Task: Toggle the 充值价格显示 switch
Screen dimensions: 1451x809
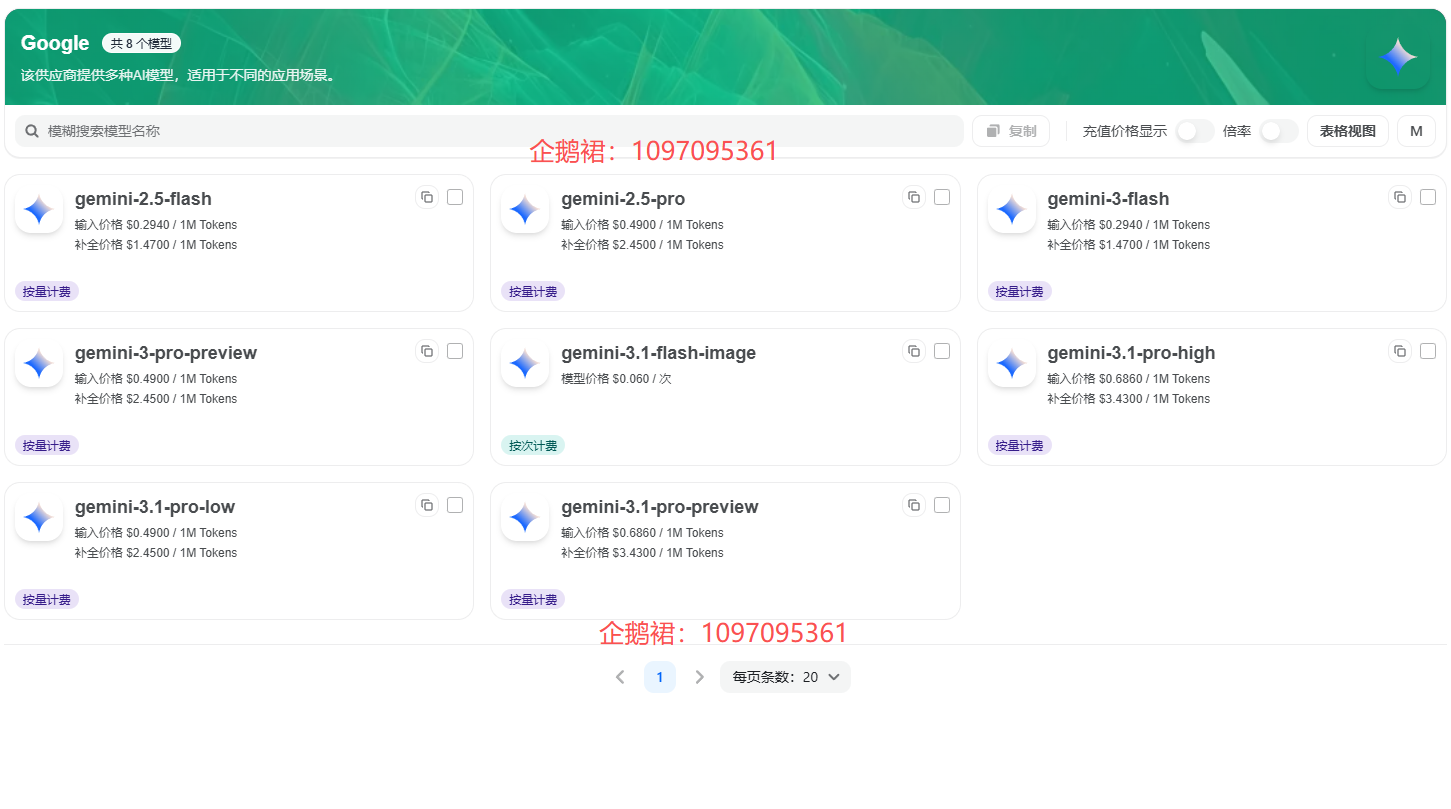Action: tap(1195, 131)
